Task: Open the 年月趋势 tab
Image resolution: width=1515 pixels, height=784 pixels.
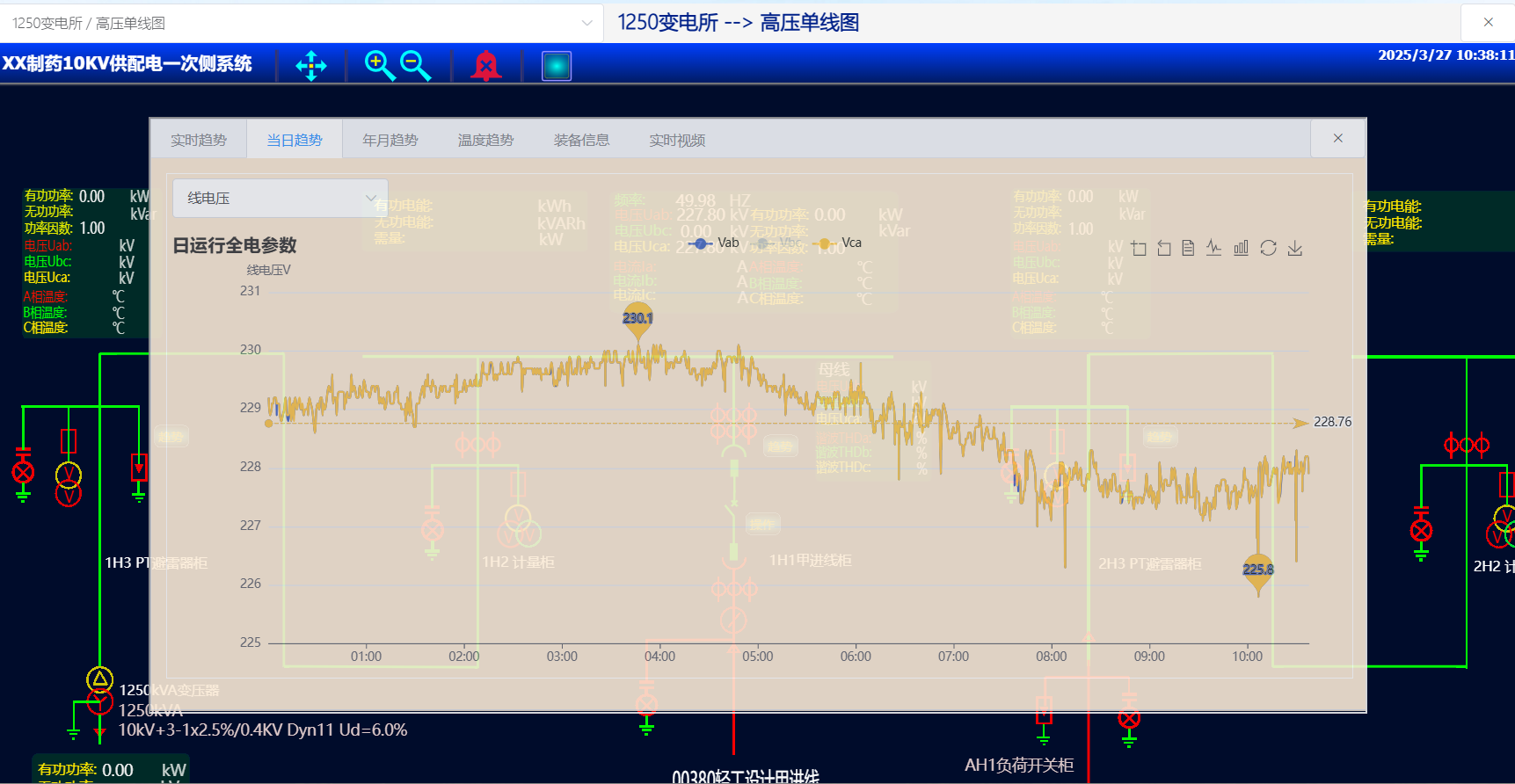Action: pos(390,141)
